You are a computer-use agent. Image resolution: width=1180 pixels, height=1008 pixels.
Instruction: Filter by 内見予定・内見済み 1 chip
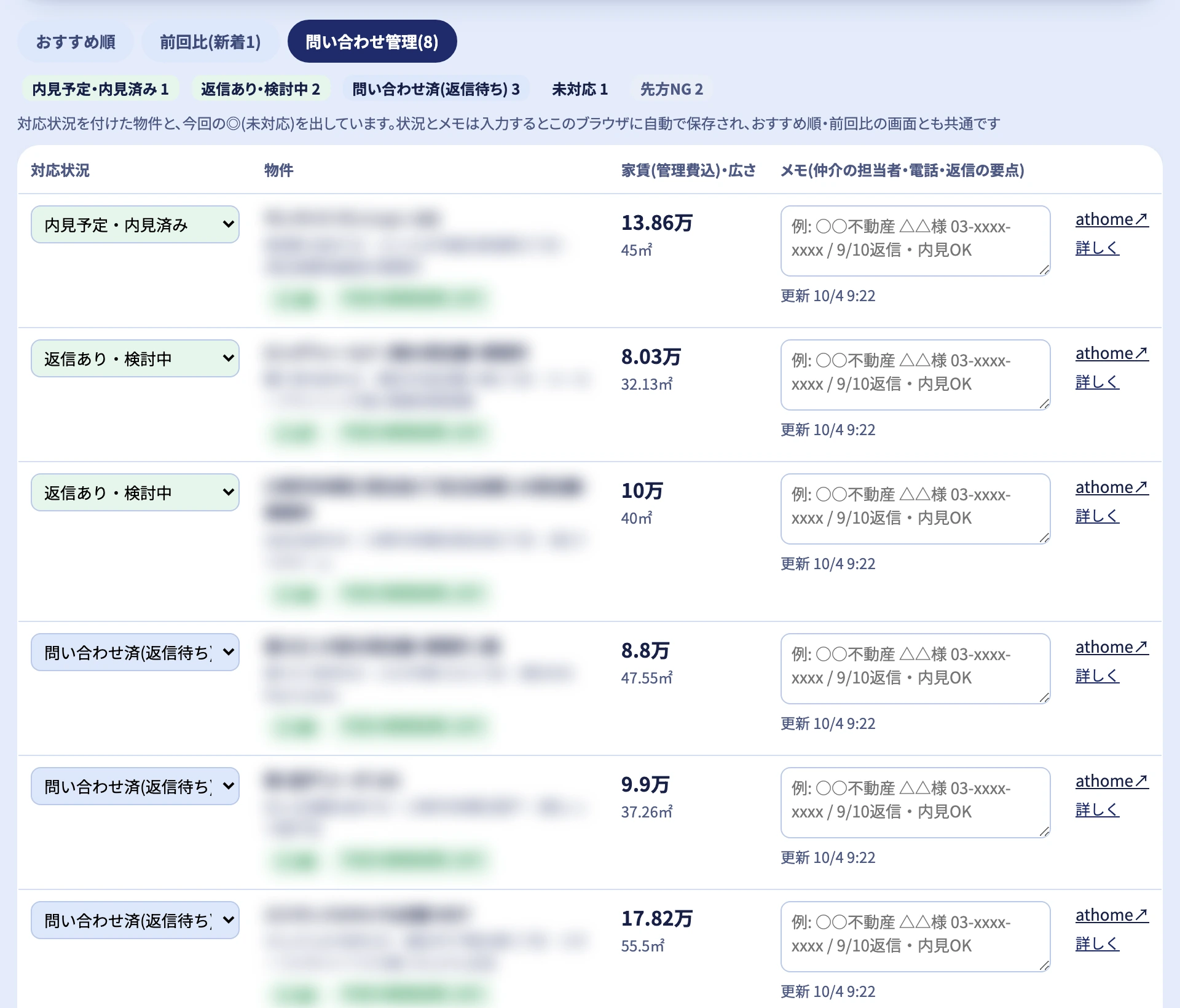101,89
